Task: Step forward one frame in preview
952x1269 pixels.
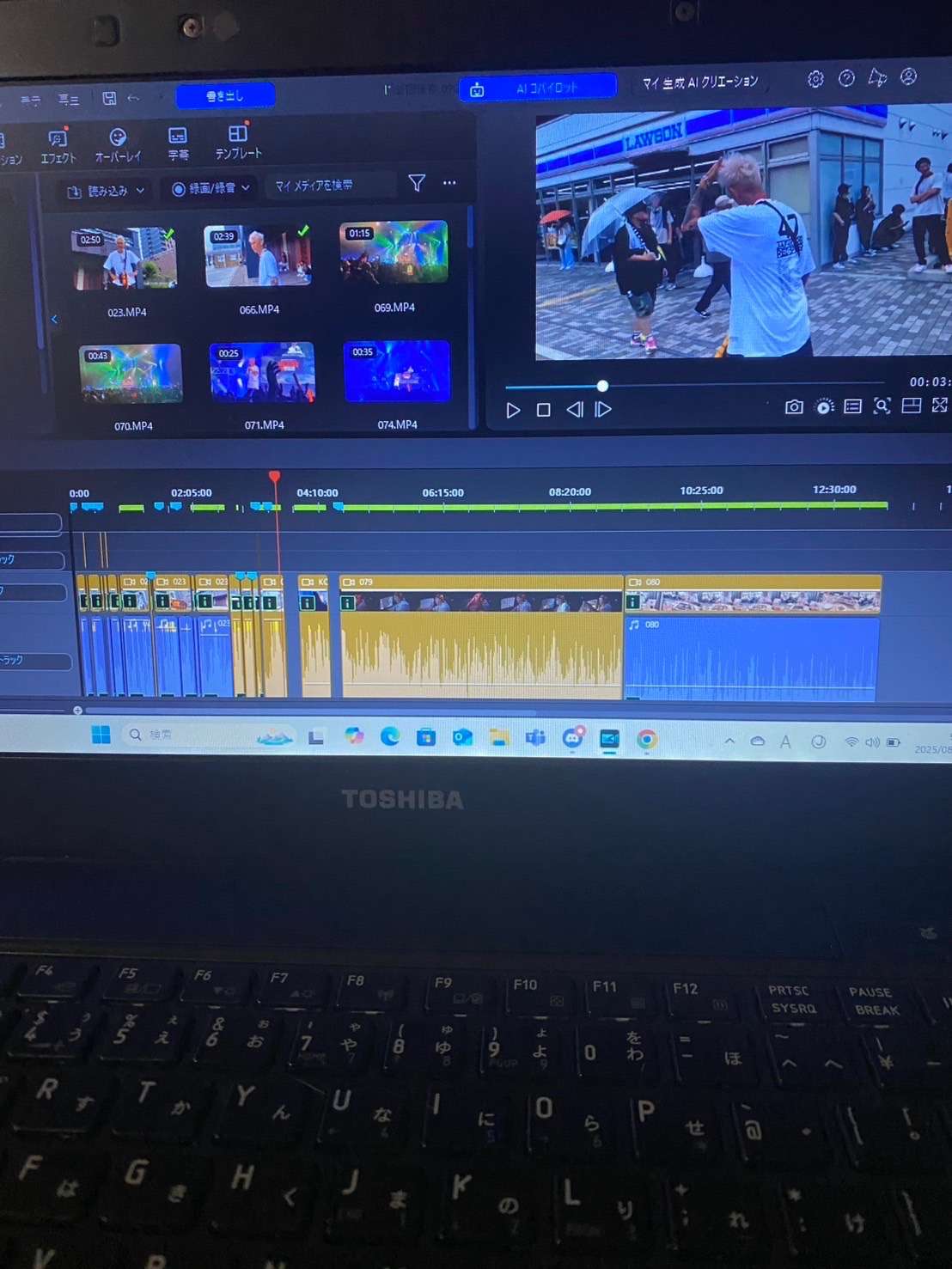Action: coord(604,410)
